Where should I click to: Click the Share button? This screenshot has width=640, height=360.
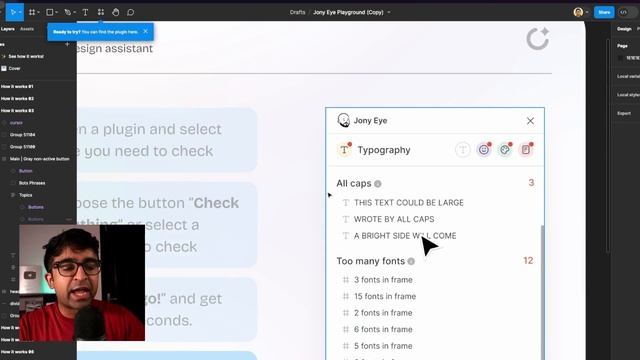(x=604, y=12)
